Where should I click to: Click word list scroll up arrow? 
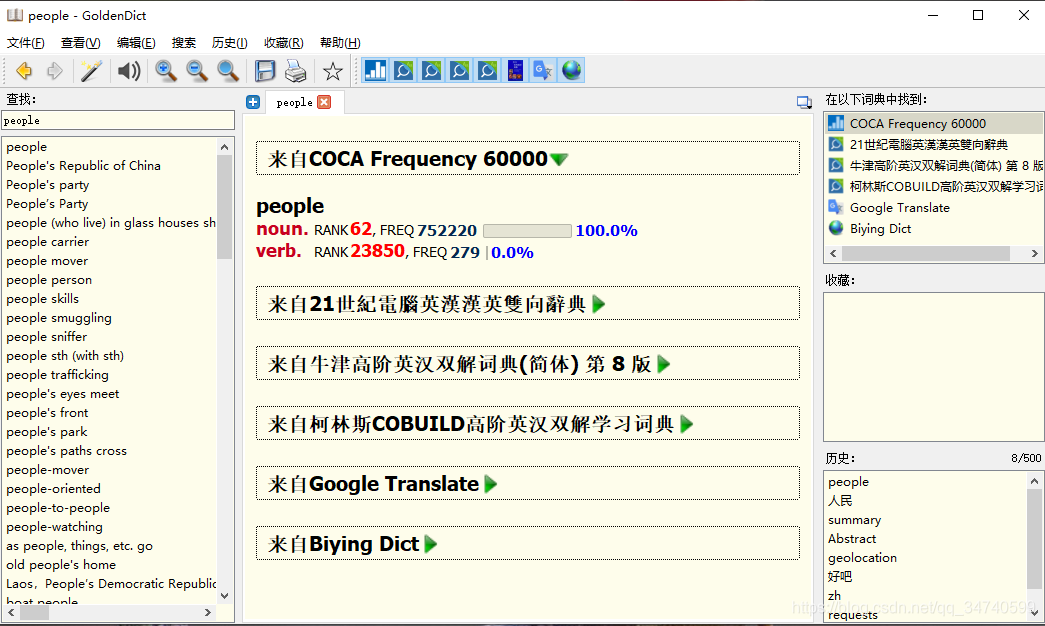click(x=225, y=147)
